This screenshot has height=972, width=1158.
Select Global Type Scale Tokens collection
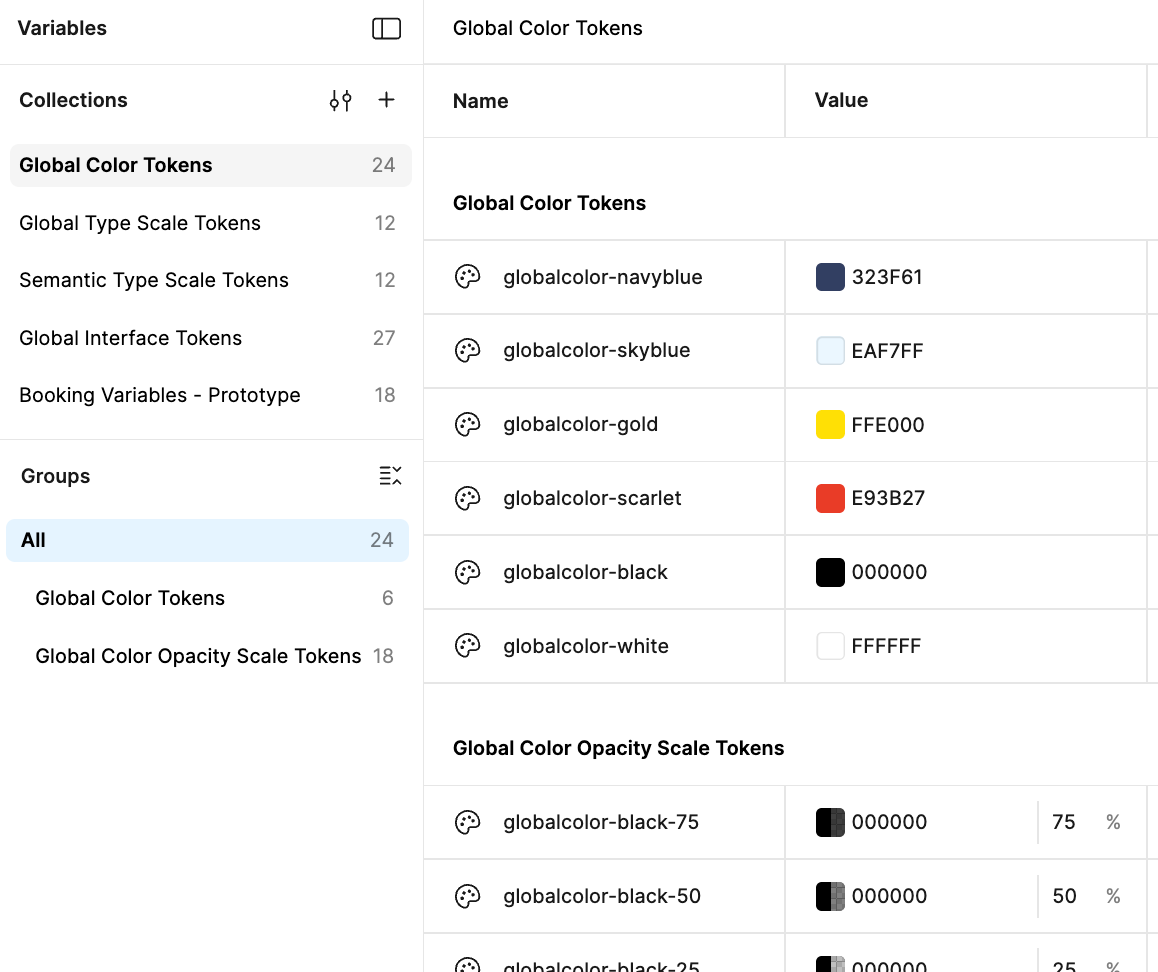point(140,223)
